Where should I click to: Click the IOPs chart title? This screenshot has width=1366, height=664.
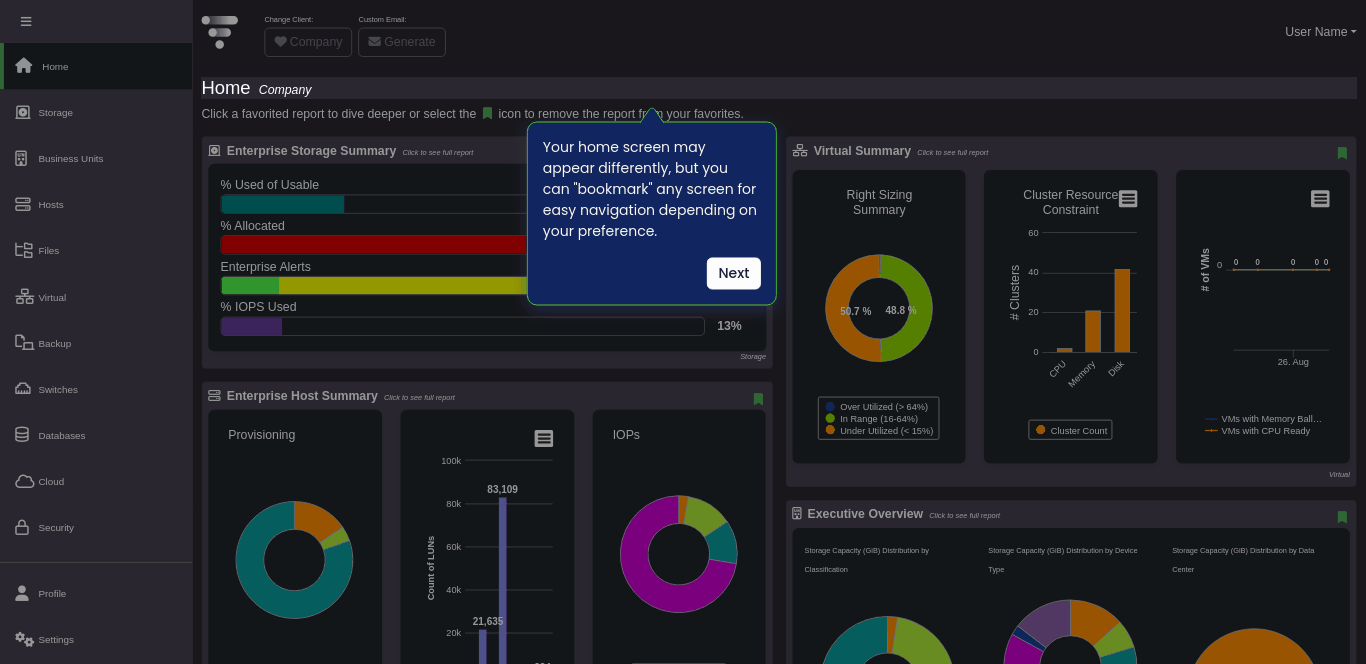coord(626,435)
